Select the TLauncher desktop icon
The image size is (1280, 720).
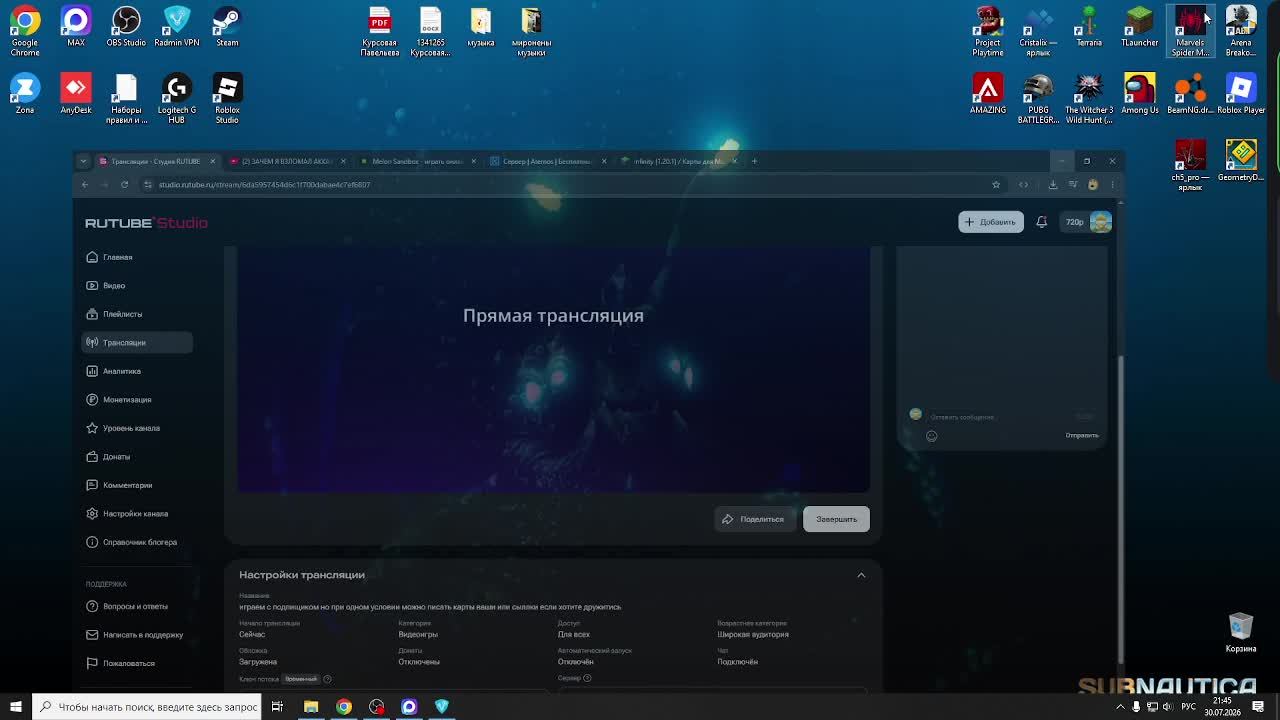[1139, 27]
